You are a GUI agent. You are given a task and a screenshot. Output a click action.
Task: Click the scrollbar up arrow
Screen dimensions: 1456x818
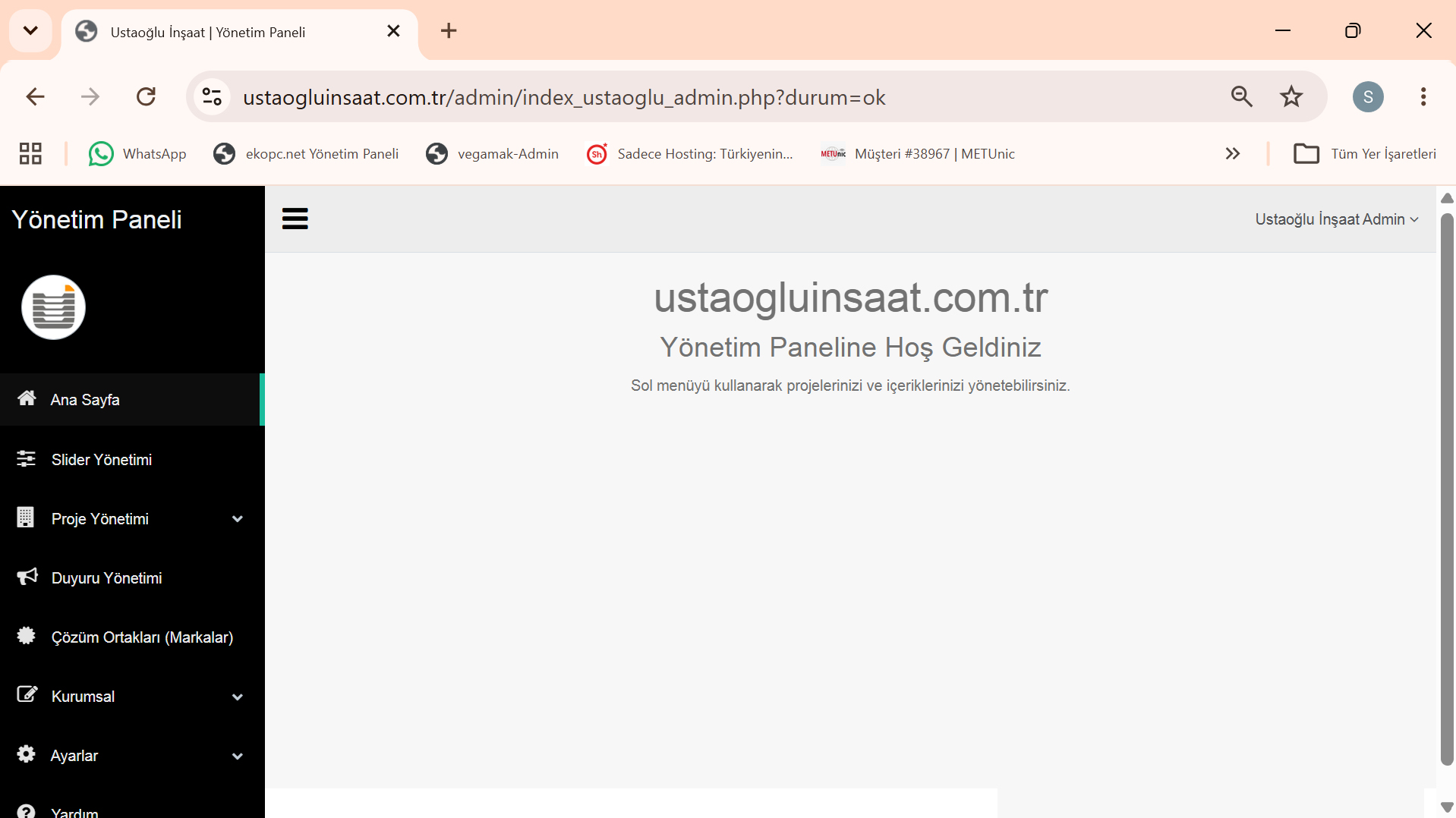click(x=1447, y=198)
